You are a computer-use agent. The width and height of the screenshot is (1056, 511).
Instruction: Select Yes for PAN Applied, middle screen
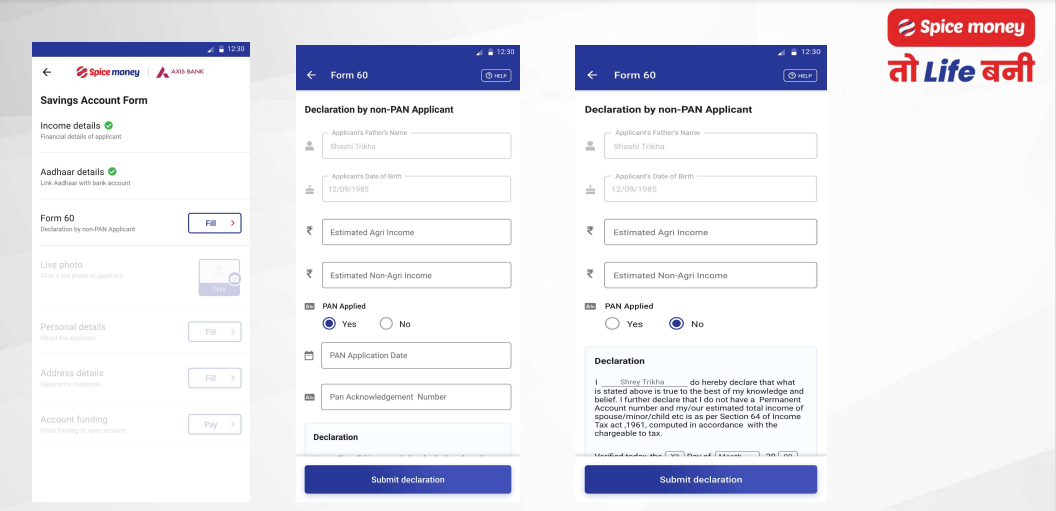[x=329, y=324]
